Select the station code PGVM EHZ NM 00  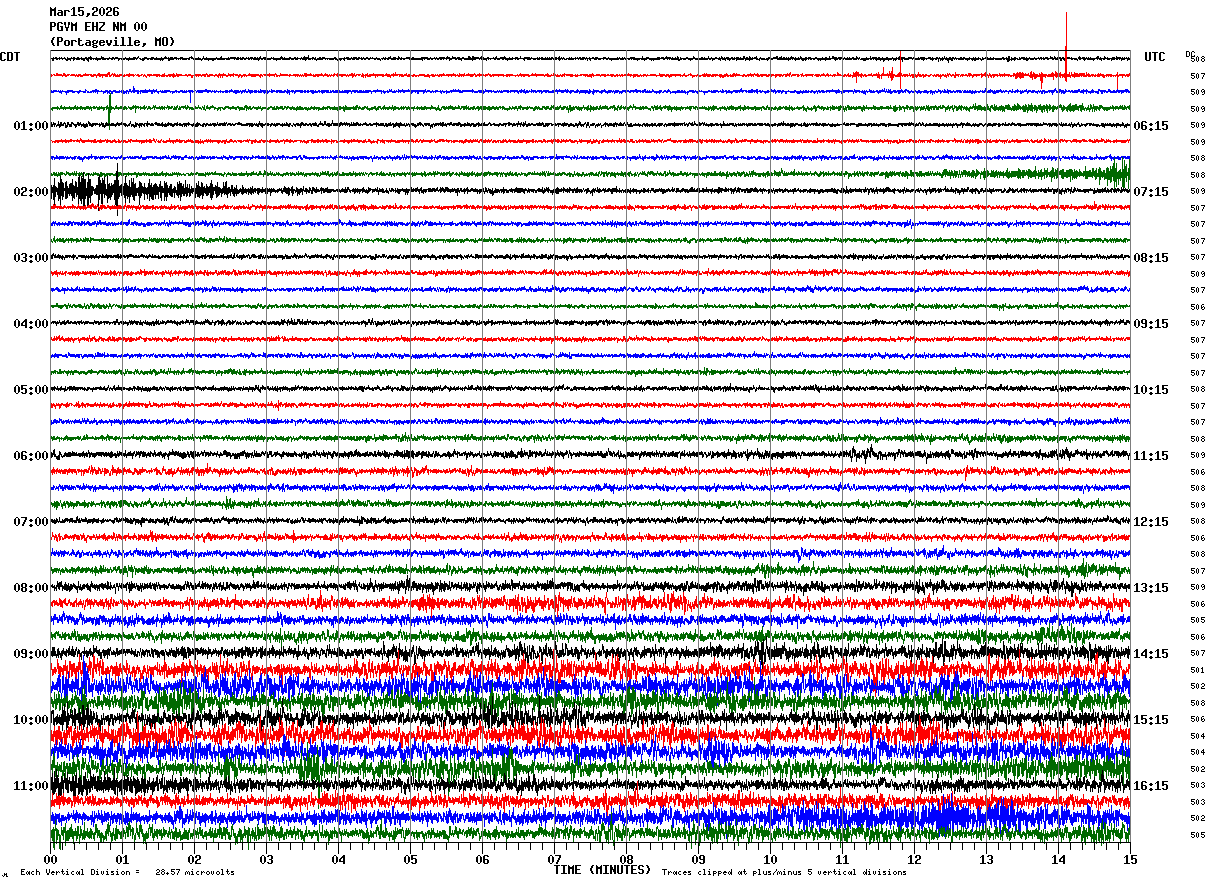pos(98,27)
